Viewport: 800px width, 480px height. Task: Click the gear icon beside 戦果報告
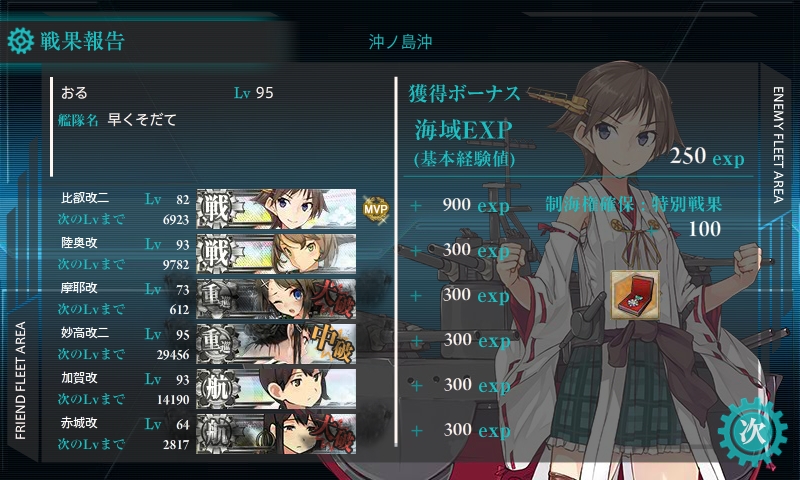coord(21,41)
